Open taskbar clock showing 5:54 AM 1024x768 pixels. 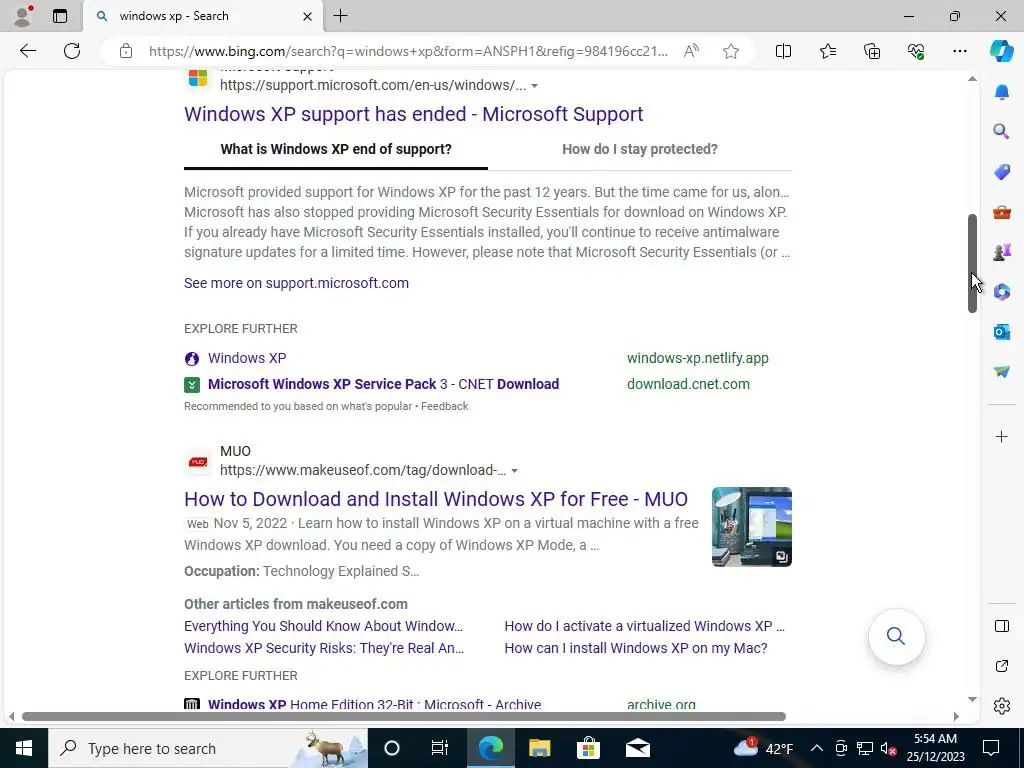click(x=935, y=748)
